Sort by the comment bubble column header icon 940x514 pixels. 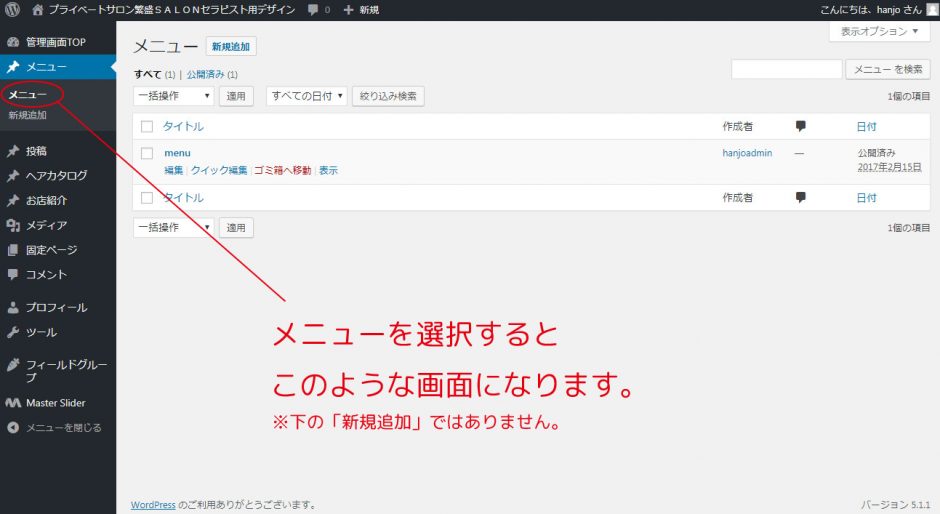coord(800,126)
